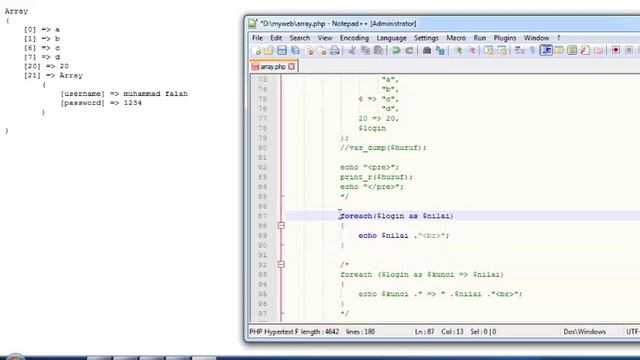The height and width of the screenshot is (360, 640).
Task: Open the Plugins menu
Action: (x=505, y=38)
